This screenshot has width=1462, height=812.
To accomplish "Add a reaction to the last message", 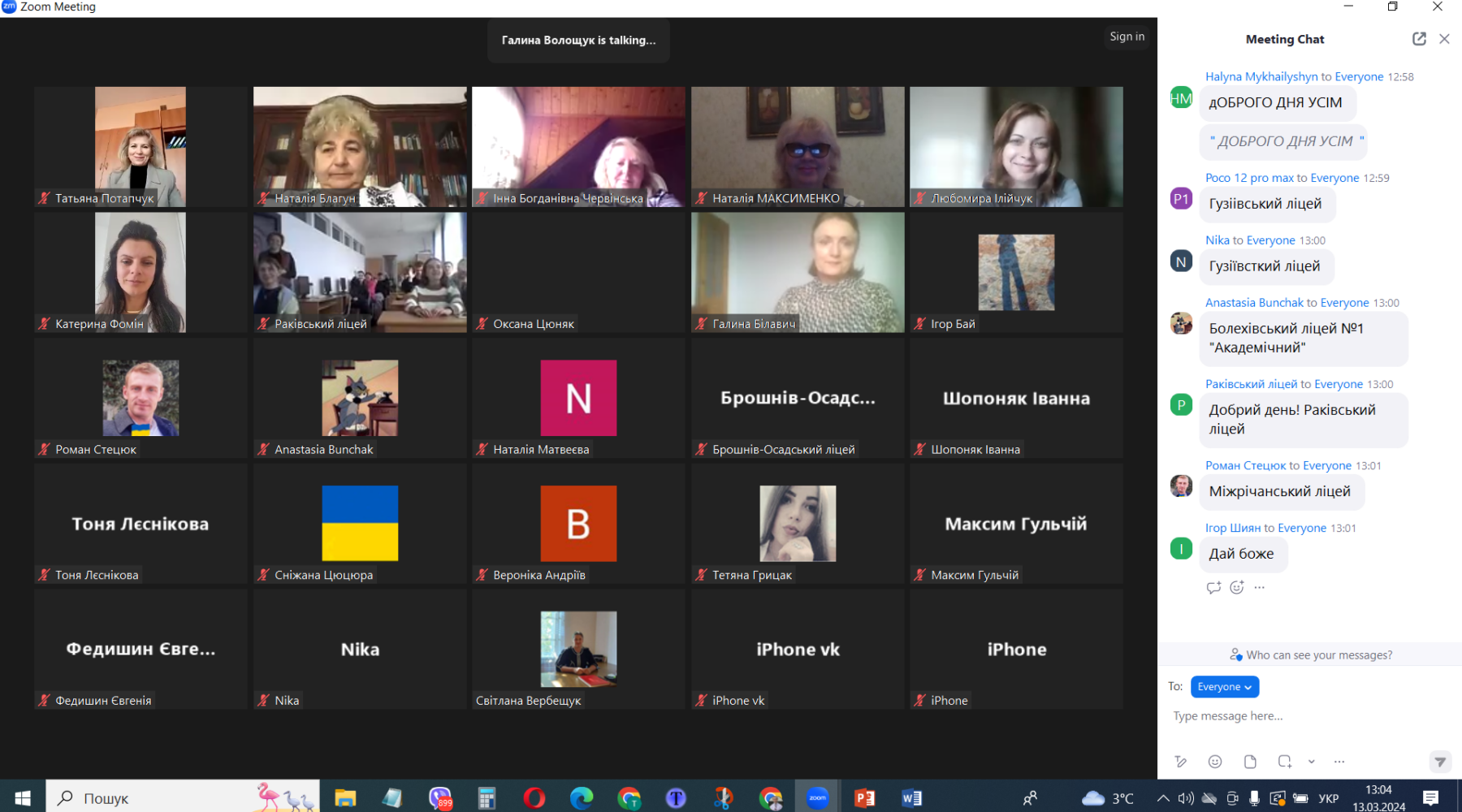I will point(1236,587).
